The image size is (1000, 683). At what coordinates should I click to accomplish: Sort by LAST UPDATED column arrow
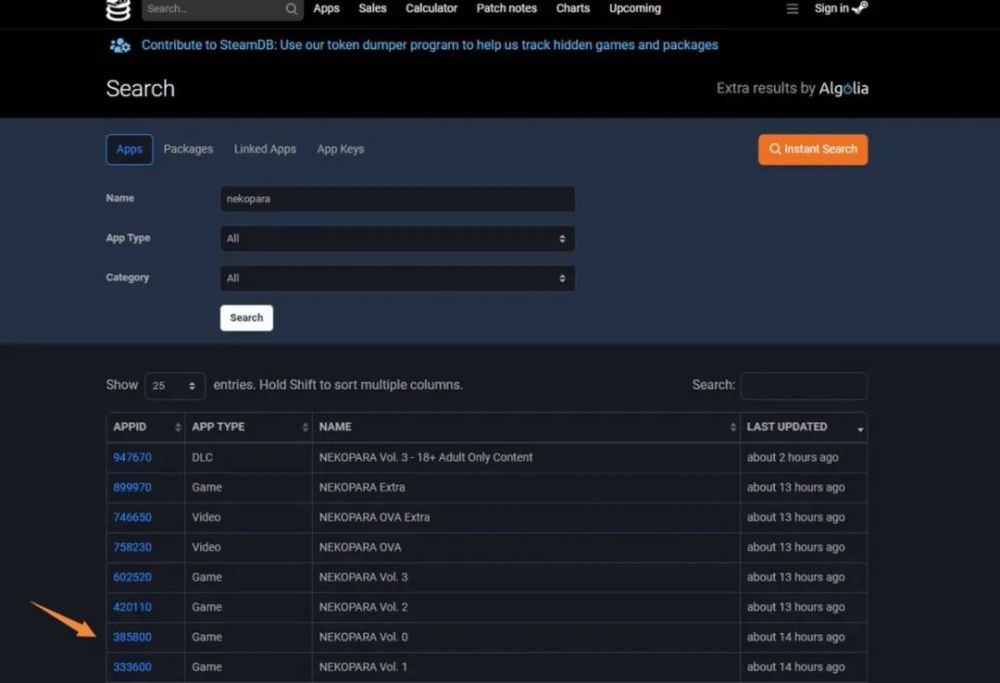tap(860, 428)
